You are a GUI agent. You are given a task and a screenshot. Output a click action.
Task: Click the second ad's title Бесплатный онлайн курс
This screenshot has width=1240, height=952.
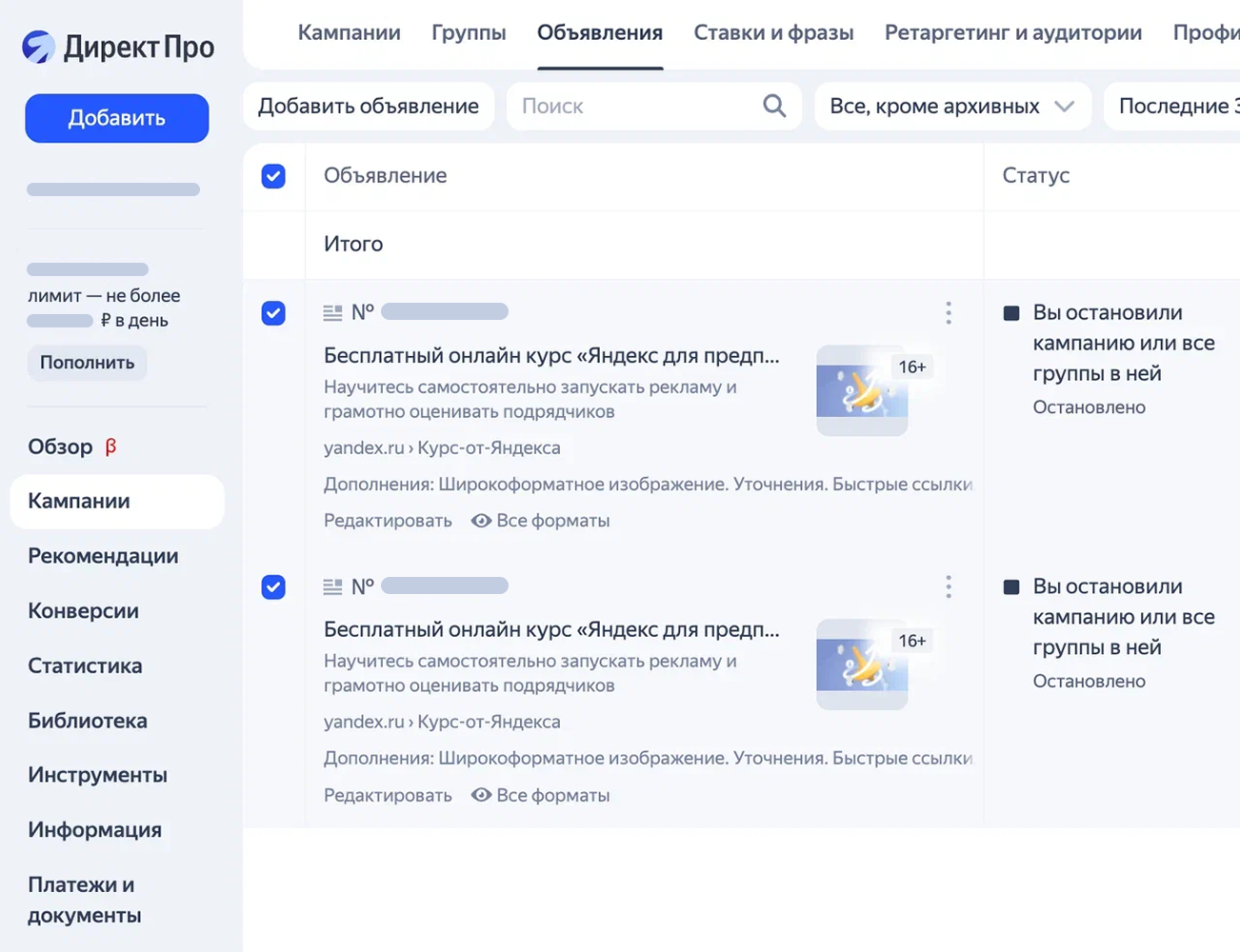coord(551,629)
